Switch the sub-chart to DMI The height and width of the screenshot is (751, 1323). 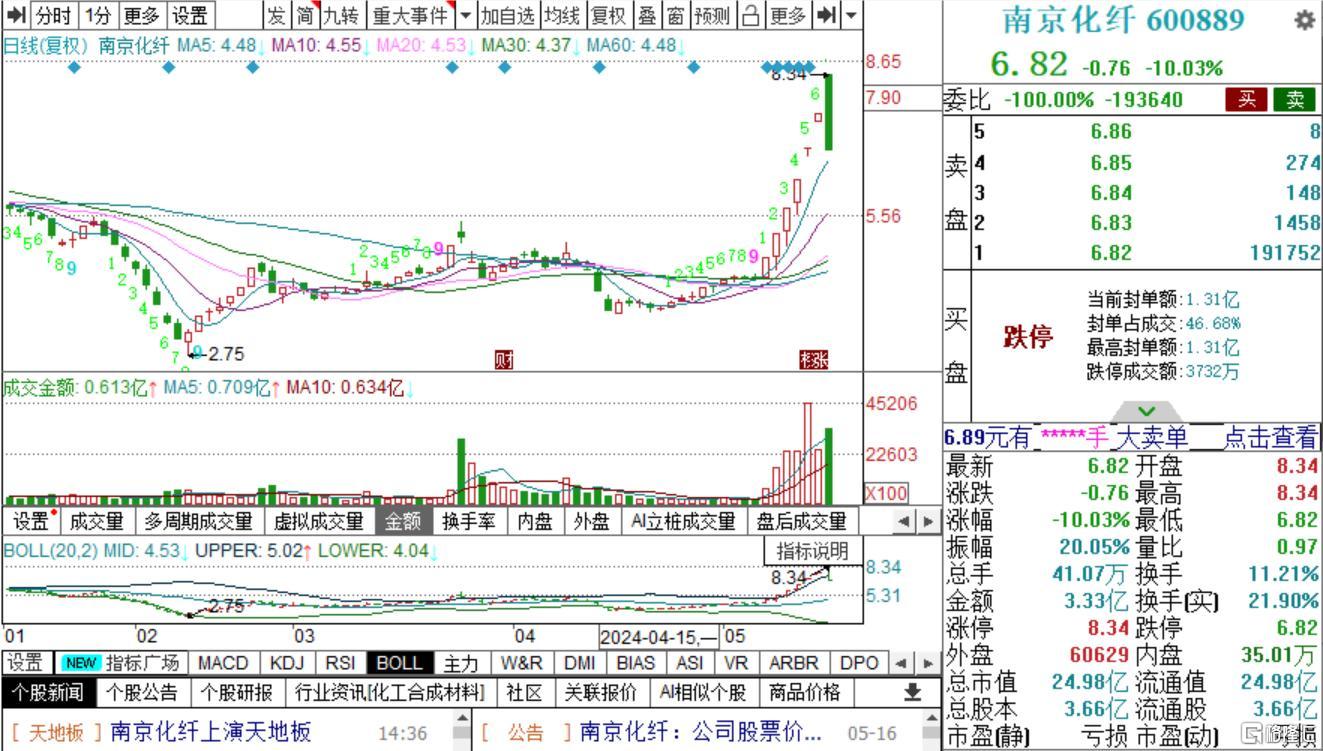click(x=579, y=663)
